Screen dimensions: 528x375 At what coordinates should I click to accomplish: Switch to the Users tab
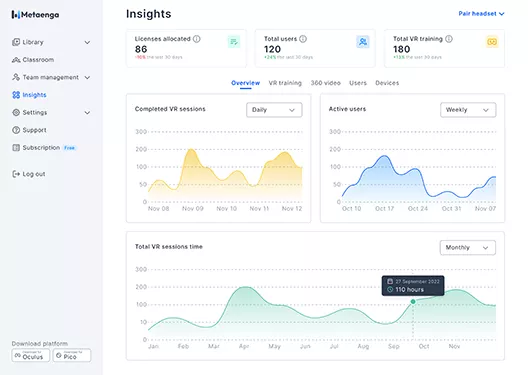tap(358, 83)
